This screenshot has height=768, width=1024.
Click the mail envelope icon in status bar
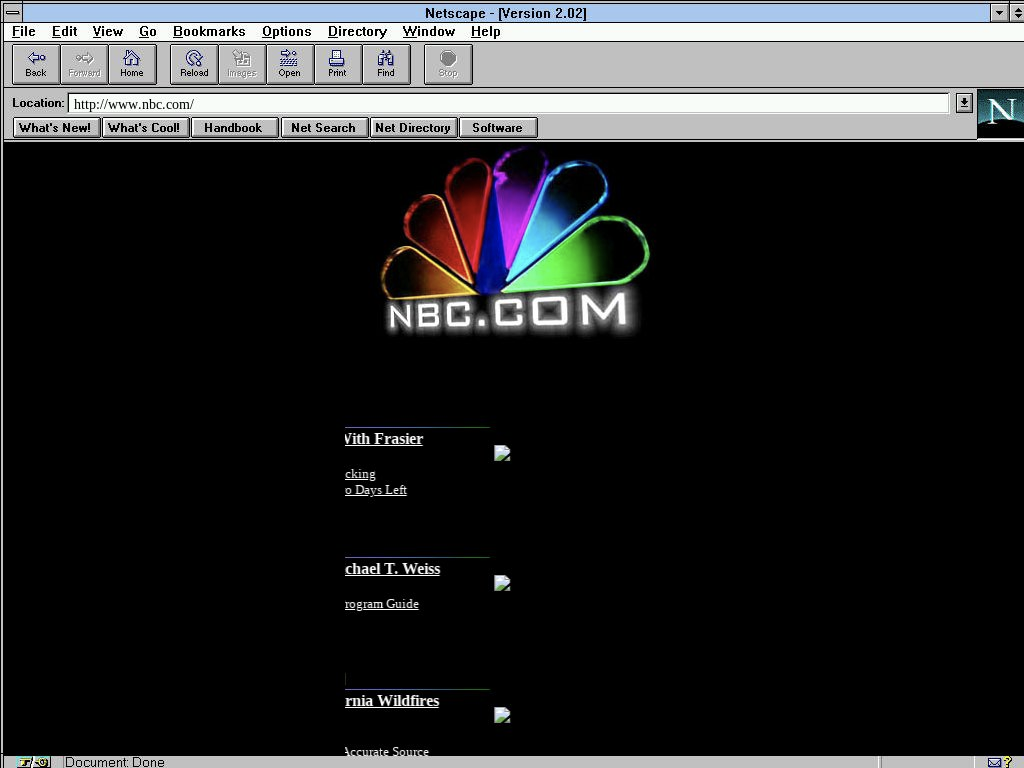pos(994,762)
